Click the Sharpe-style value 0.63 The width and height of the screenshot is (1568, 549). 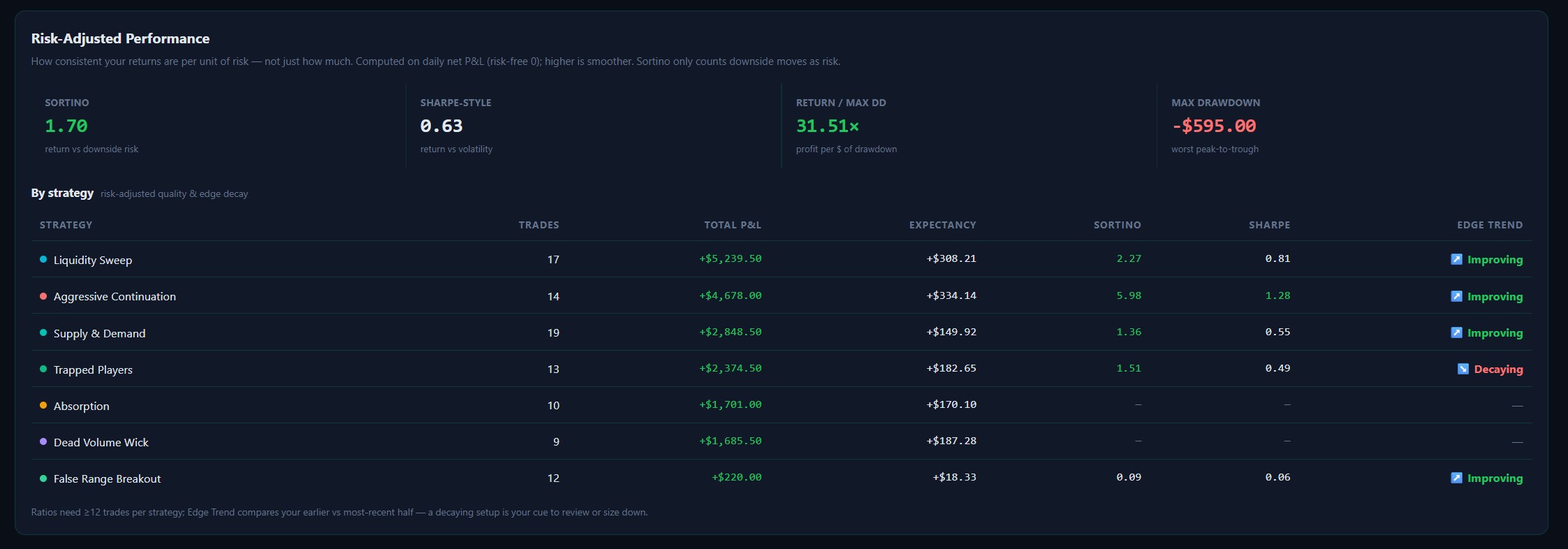441,126
